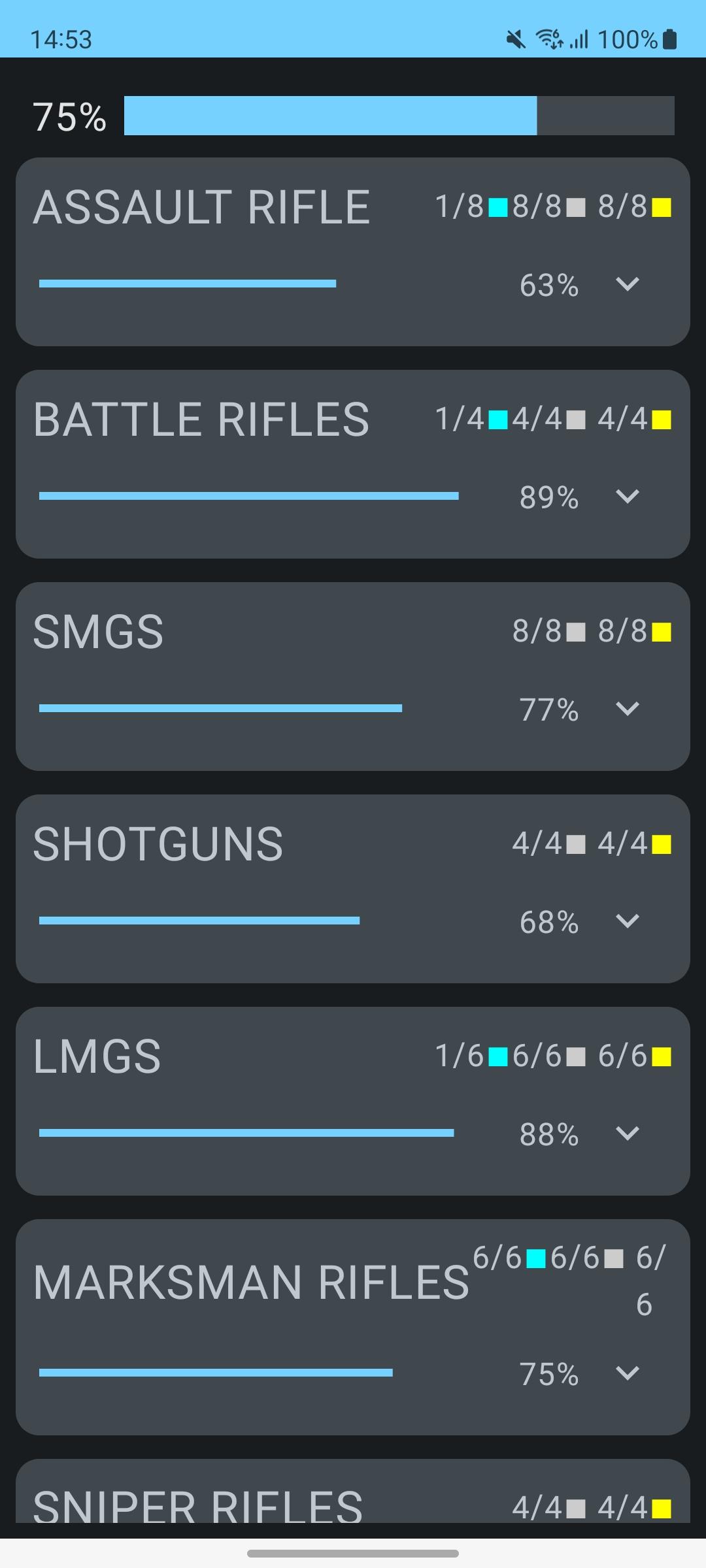The width and height of the screenshot is (706, 1568).
Task: Expand Marksman Rifles chevron
Action: click(628, 1373)
